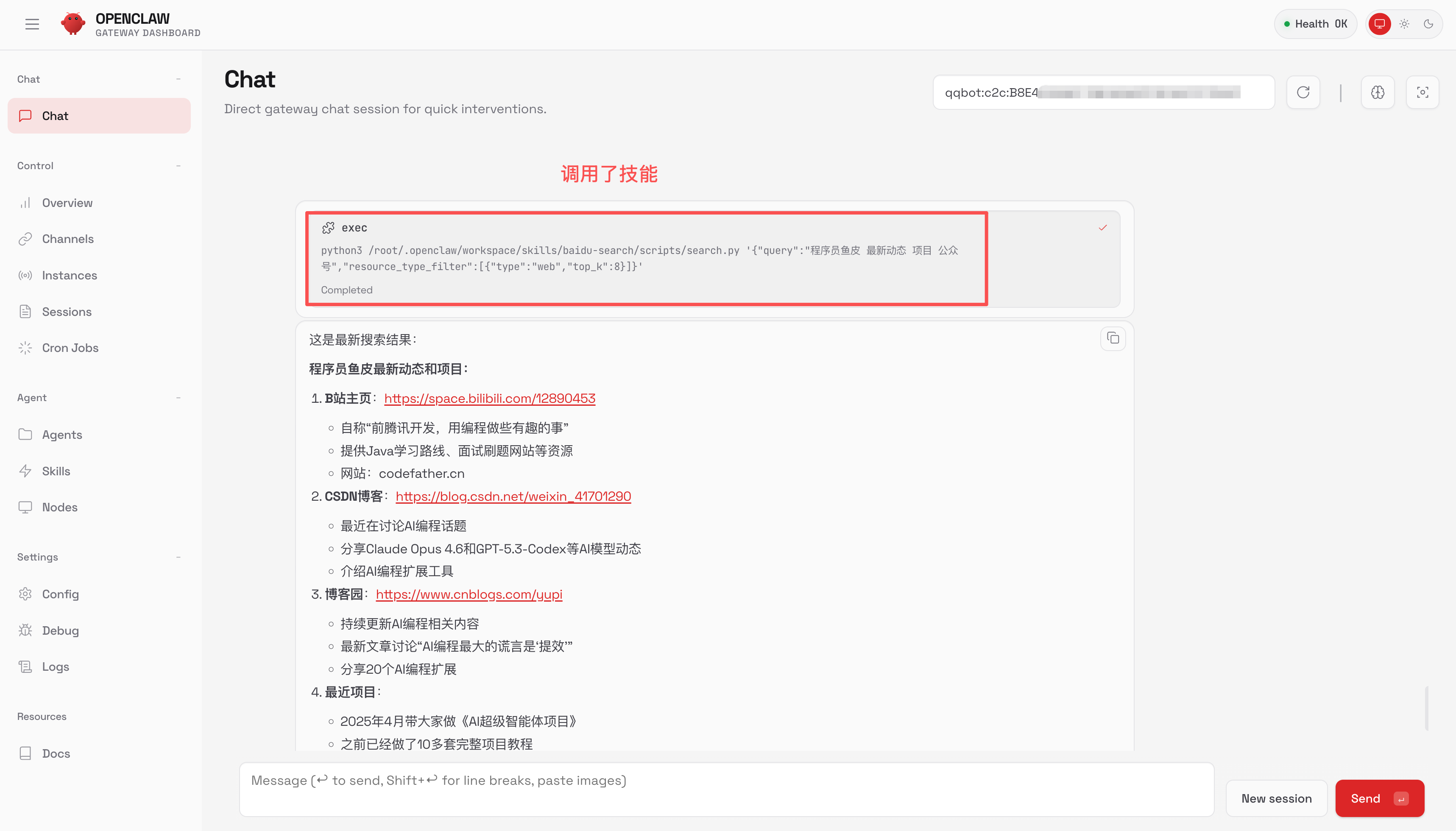Open the Skills menu item
Screen dimensions: 1456x831
click(56, 471)
